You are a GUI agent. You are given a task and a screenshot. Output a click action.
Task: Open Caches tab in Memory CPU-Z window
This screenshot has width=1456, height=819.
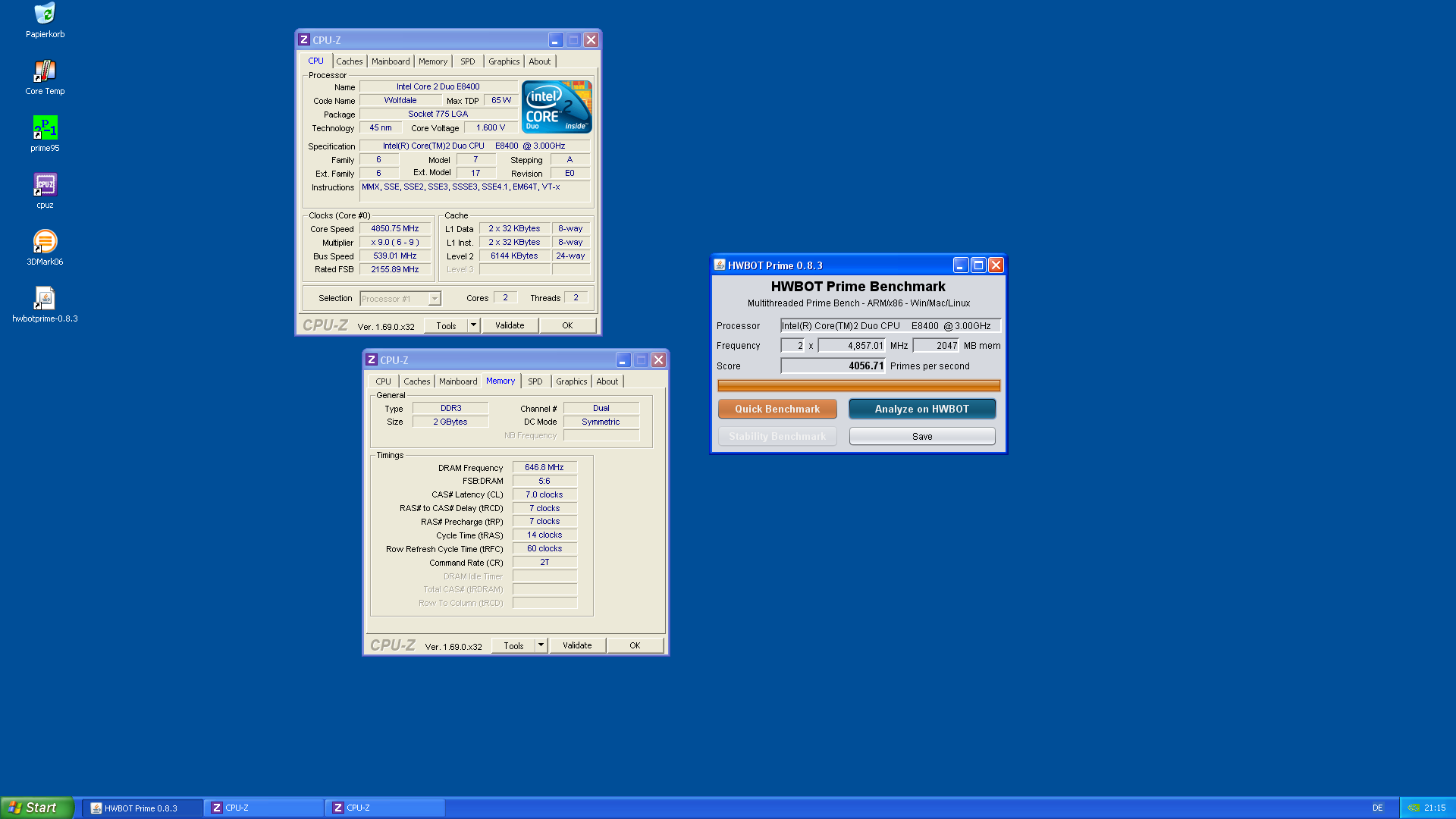pos(417,381)
